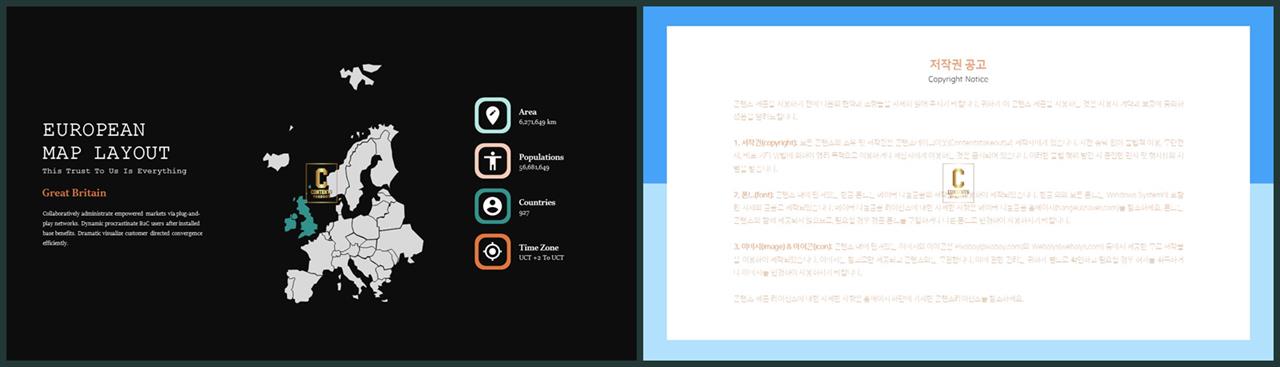Click the "Great Britain" orange heading
Viewport: 1280px width, 367px height.
(74, 192)
